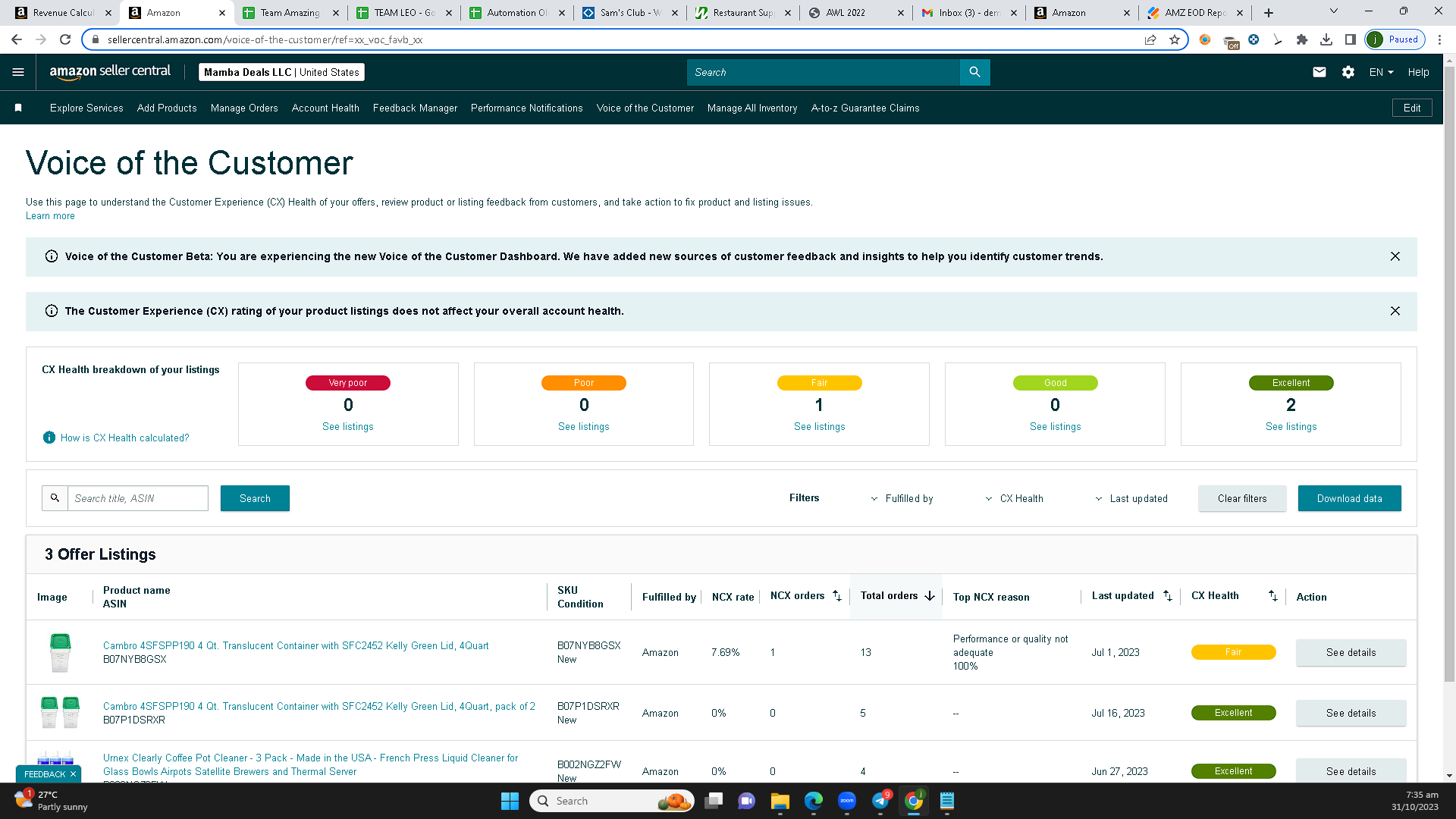The width and height of the screenshot is (1456, 819).
Task: Click the magnifier search button in header
Action: point(974,72)
